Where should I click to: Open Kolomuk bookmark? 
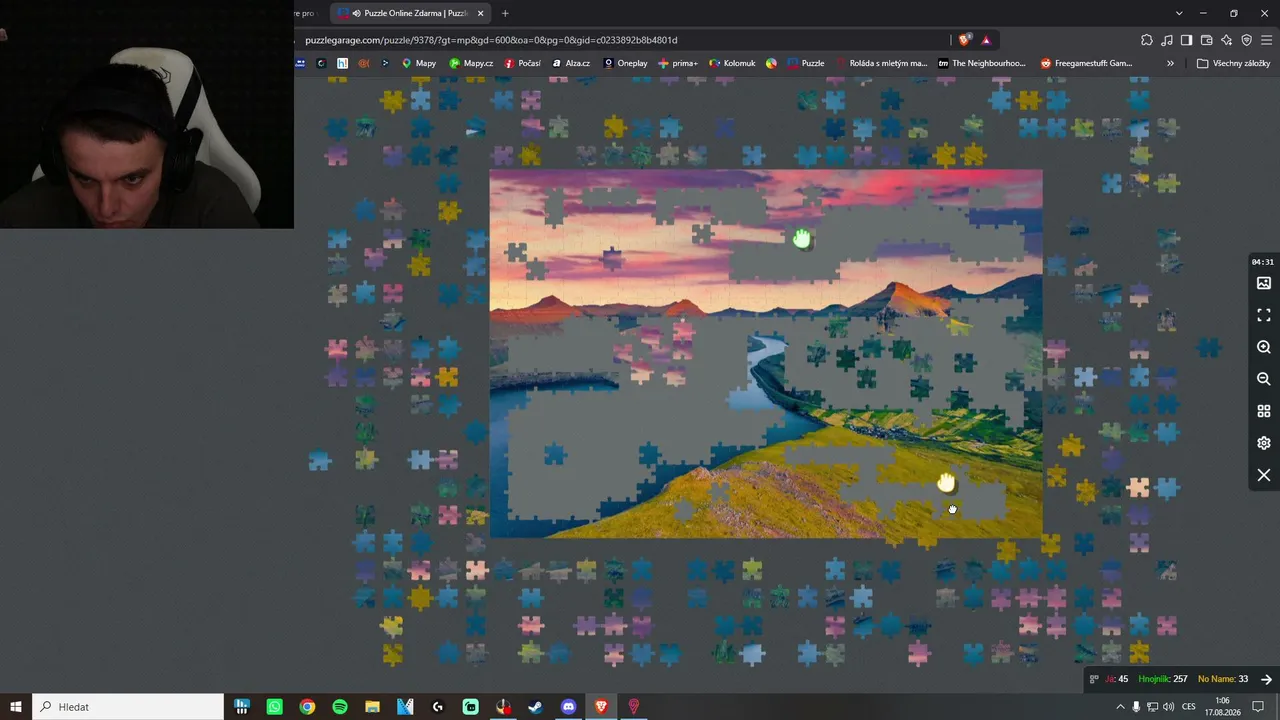732,63
